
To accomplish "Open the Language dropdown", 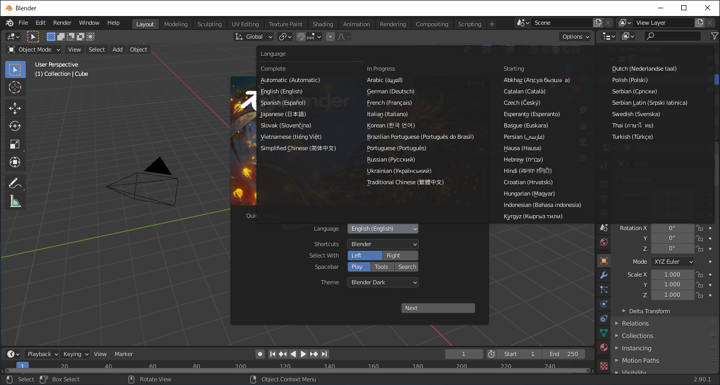I will [x=382, y=229].
